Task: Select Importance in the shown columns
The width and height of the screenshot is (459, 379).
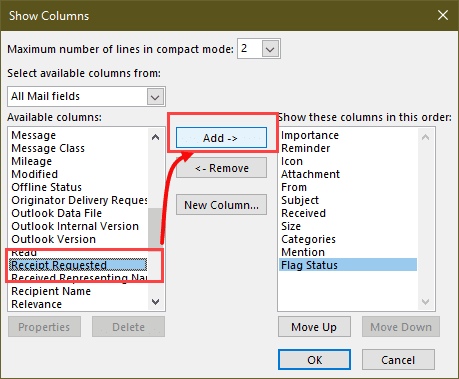Action: (x=348, y=135)
